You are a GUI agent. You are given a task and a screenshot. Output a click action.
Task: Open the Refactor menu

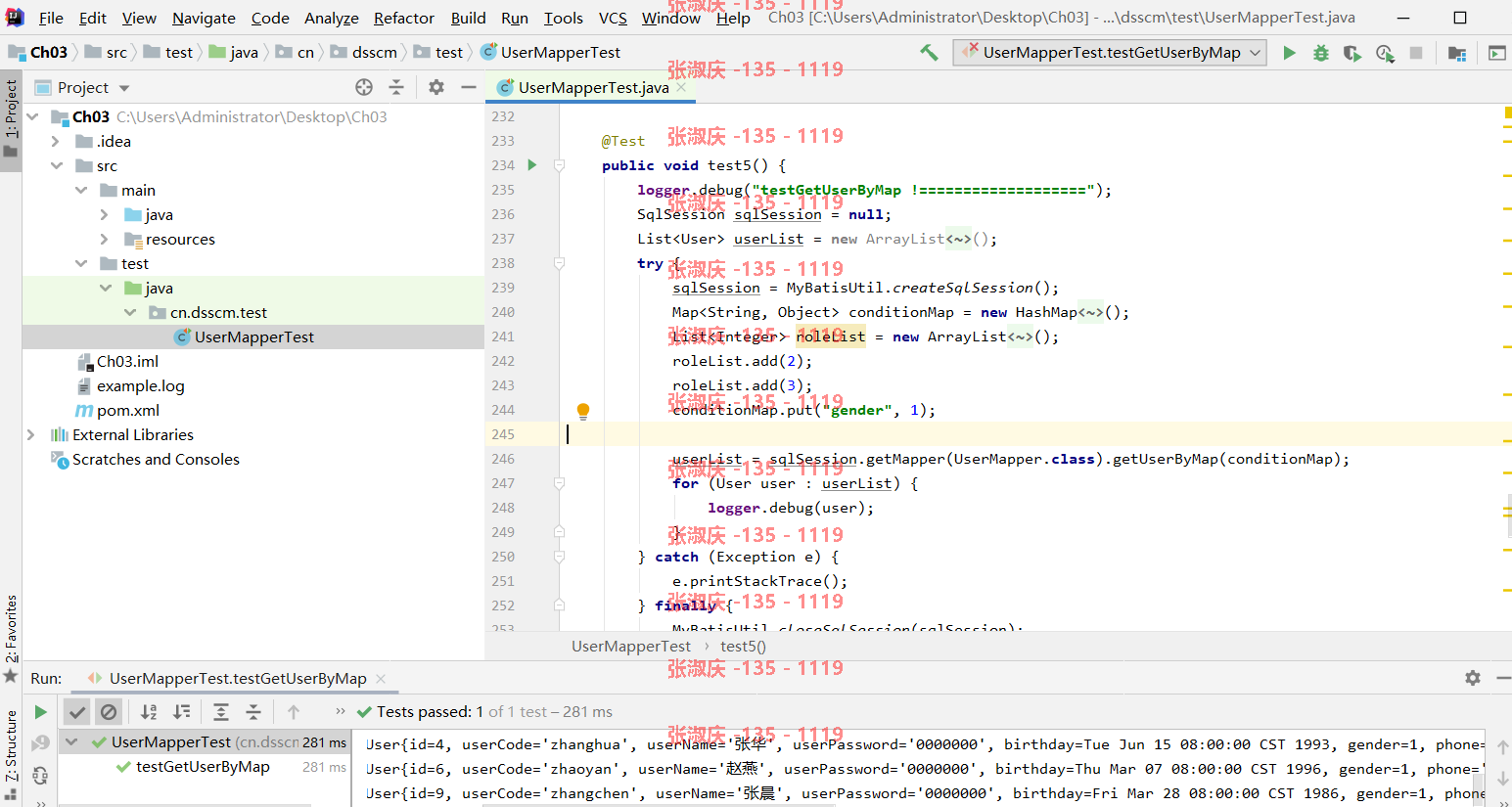coord(403,18)
